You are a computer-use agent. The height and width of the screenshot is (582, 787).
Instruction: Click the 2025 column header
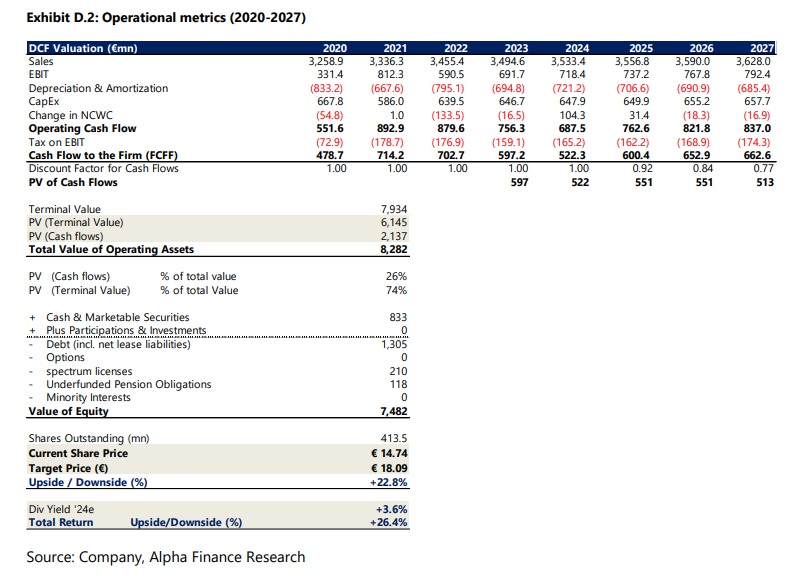point(641,48)
